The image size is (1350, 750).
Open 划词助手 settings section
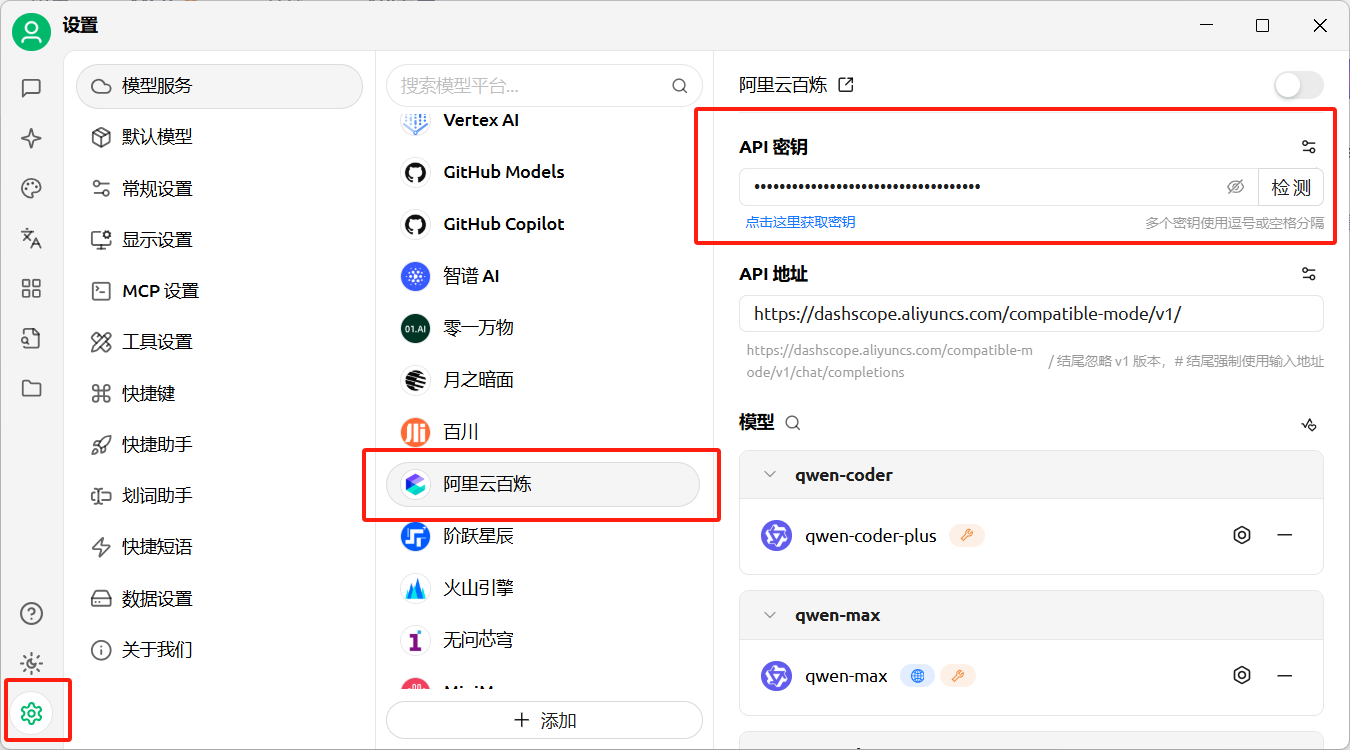tap(219, 495)
